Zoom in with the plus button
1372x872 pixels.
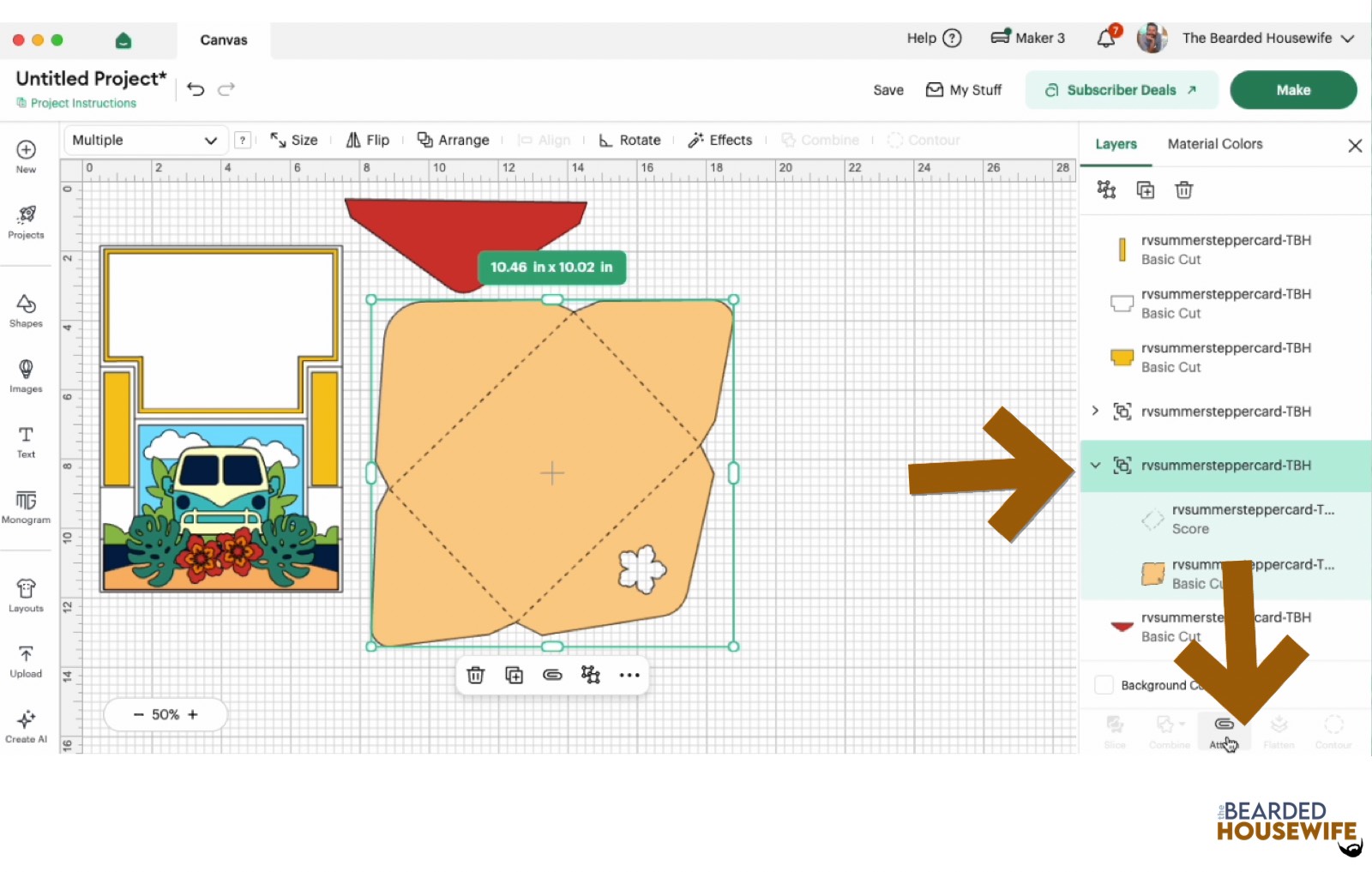pyautogui.click(x=193, y=714)
